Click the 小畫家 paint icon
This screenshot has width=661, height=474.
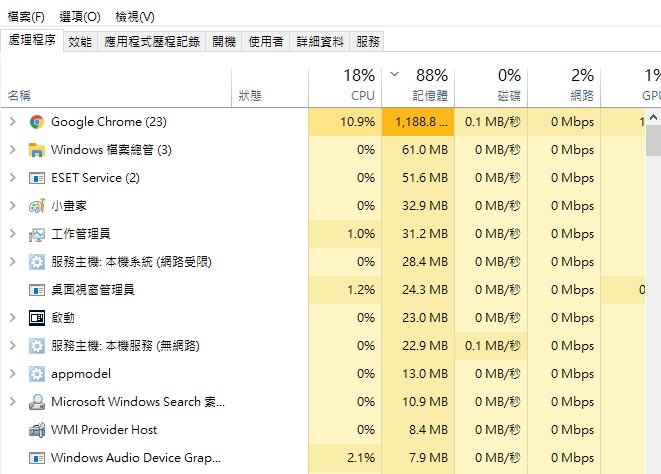point(37,206)
